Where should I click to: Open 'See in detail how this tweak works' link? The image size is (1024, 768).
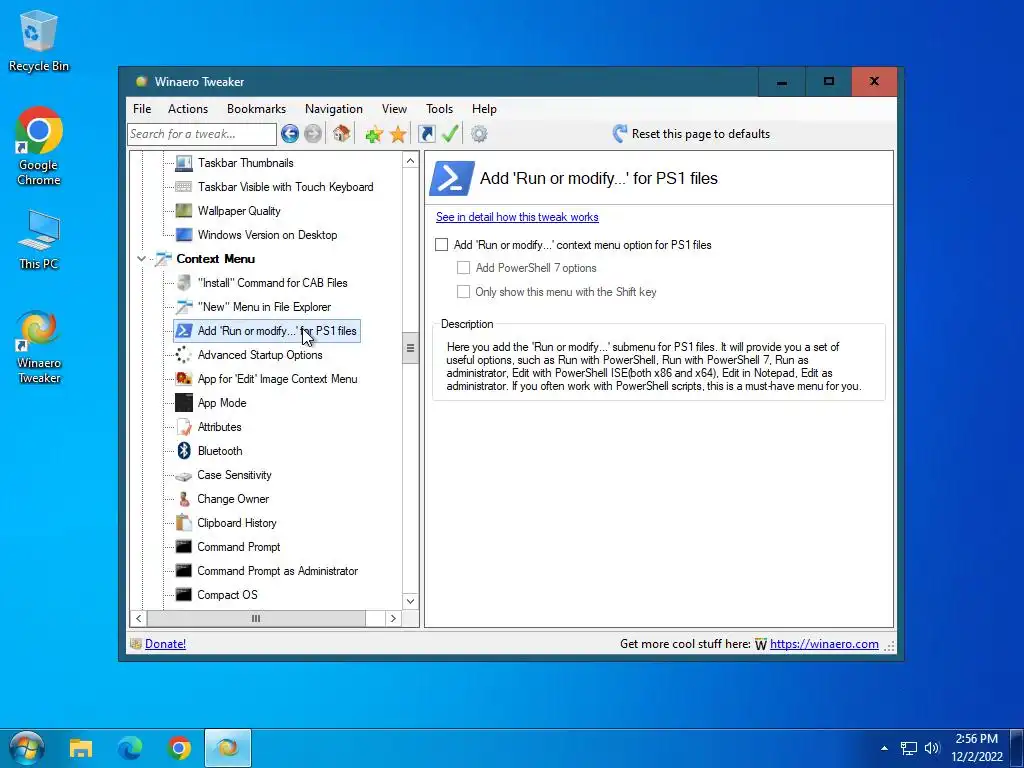517,217
